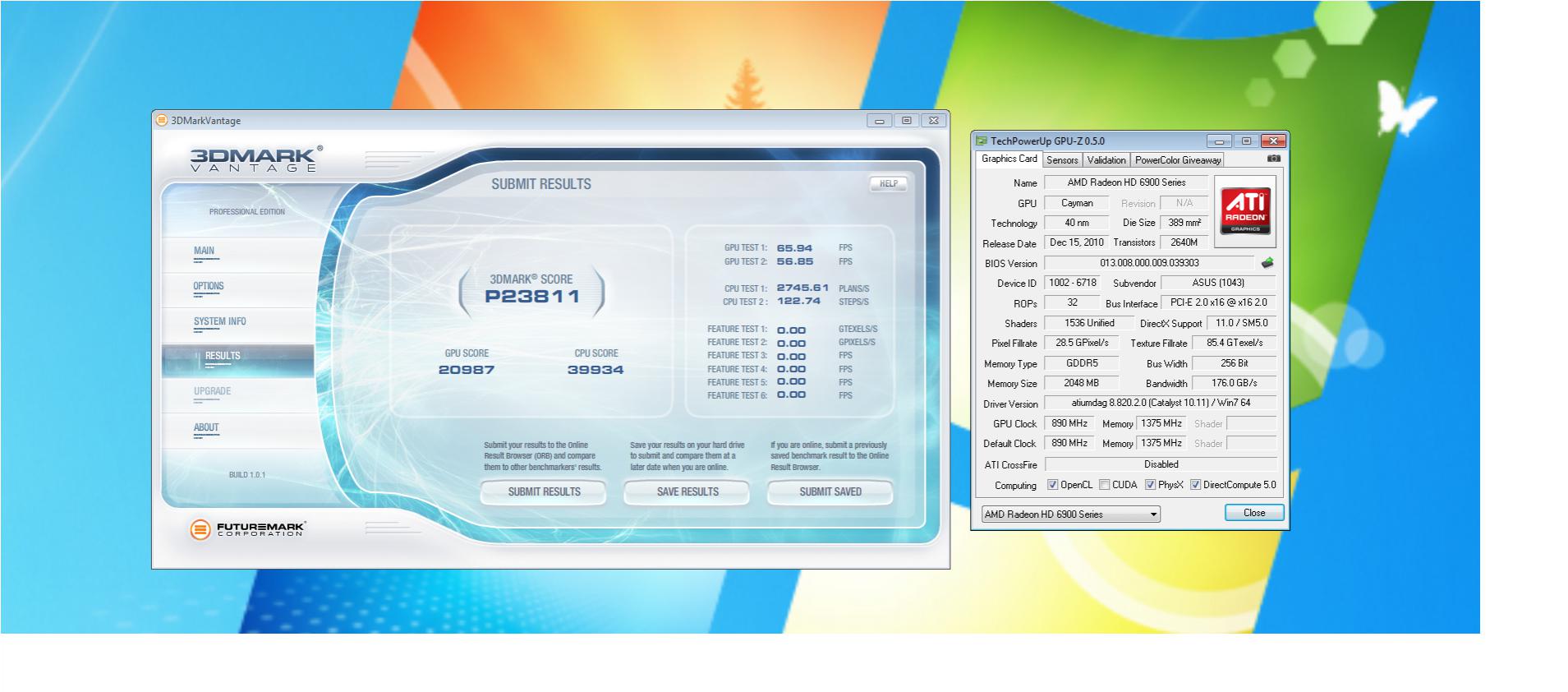Screen dimensions: 1568x692
Task: Click the CPU TEST 2 value 122.74
Action: point(798,301)
